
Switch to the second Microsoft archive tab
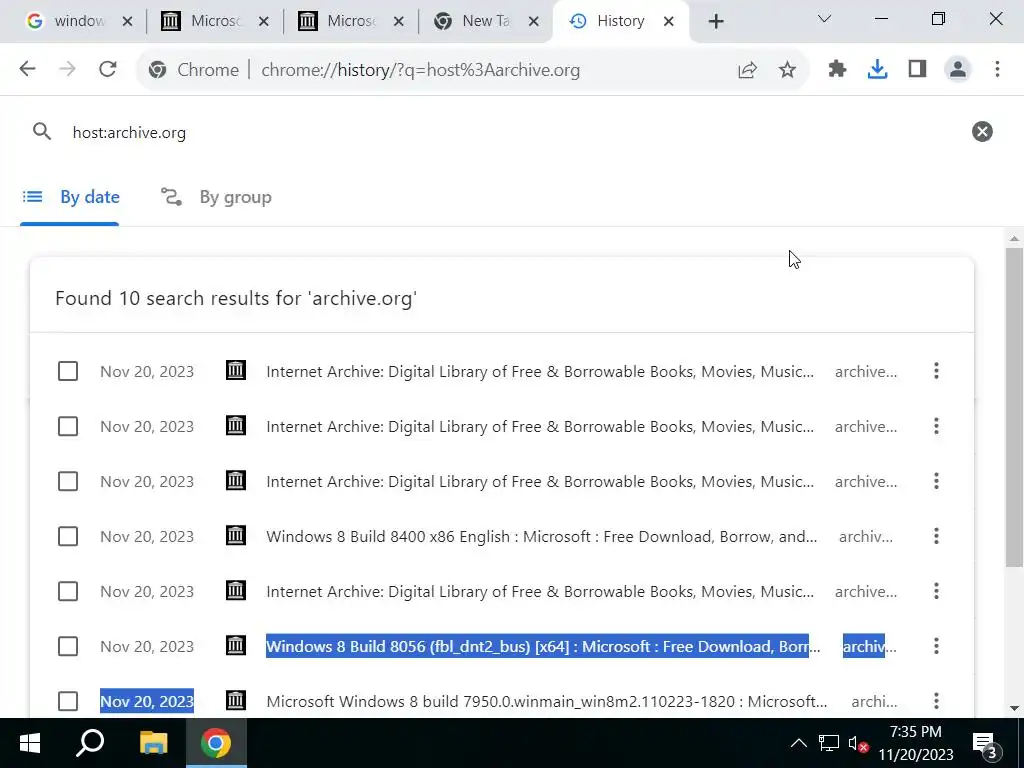tap(351, 22)
